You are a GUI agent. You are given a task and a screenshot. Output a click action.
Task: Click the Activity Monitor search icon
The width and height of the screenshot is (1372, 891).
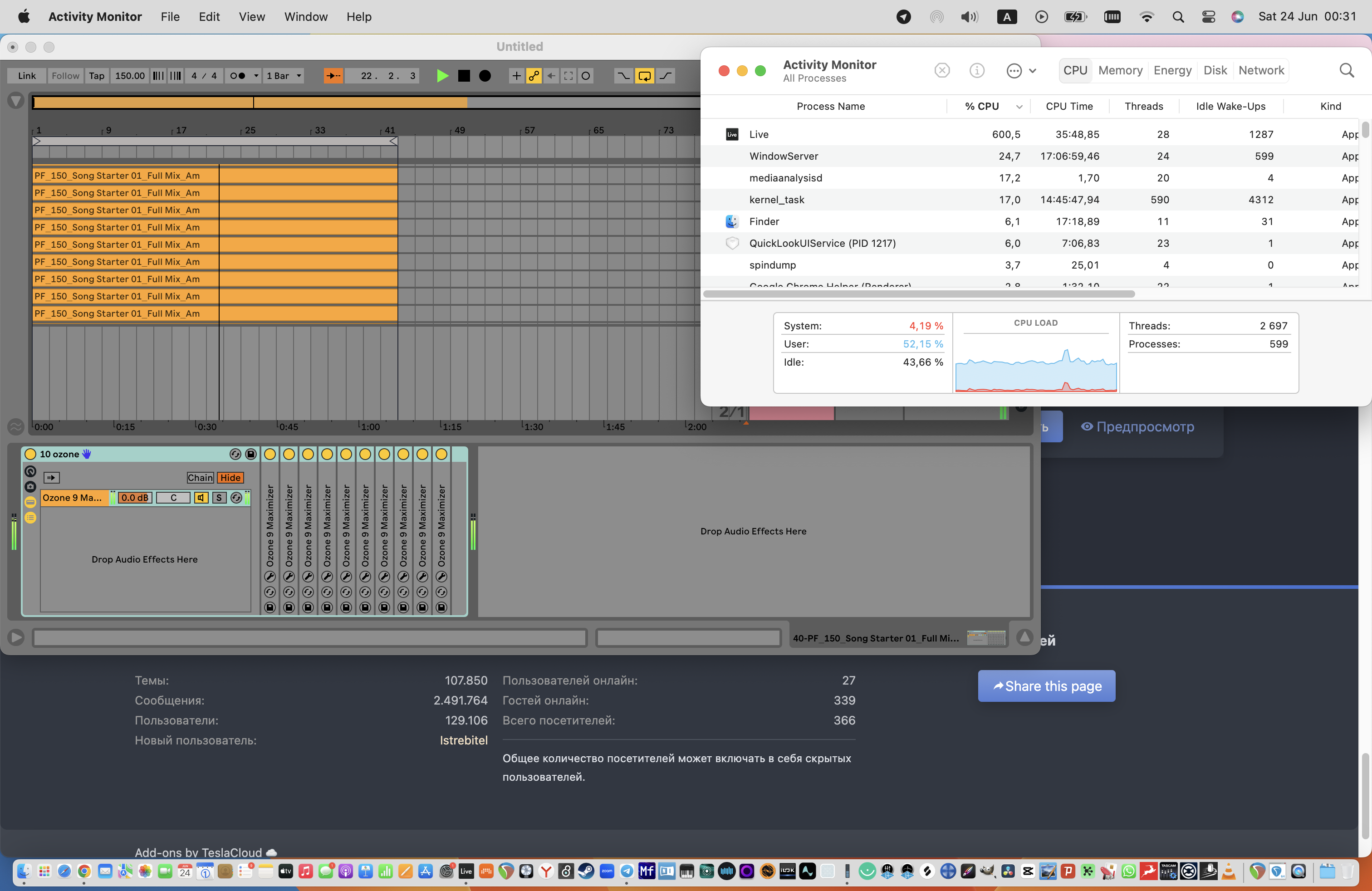(1347, 70)
